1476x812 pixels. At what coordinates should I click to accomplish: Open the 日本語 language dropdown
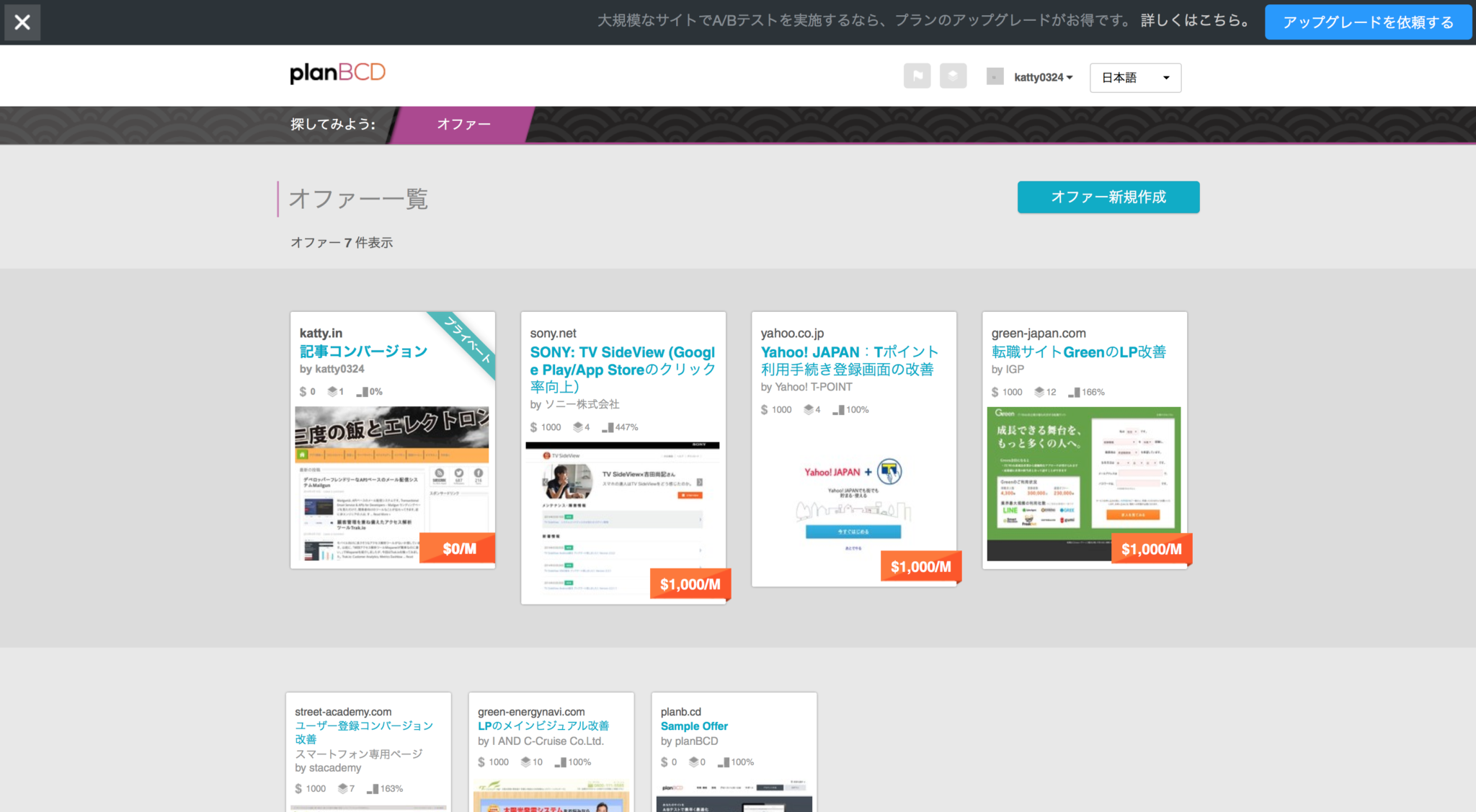[x=1134, y=77]
